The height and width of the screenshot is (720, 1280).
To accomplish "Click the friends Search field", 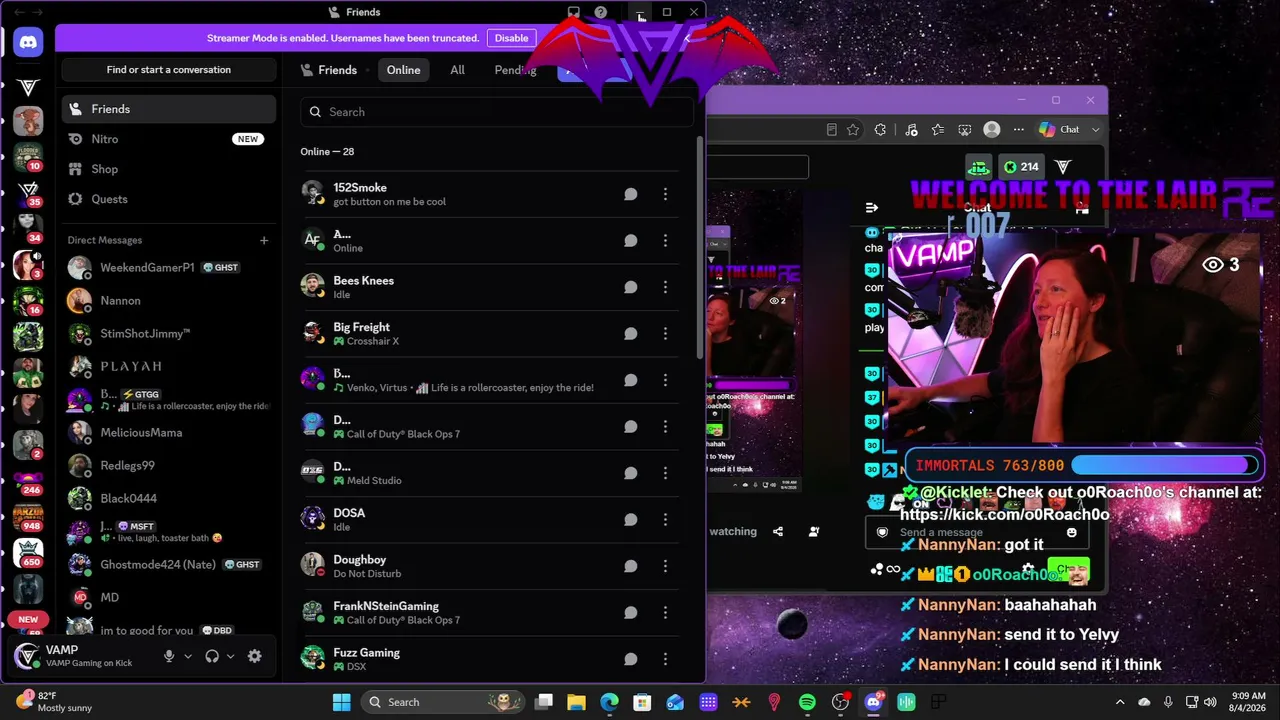I will (x=496, y=112).
